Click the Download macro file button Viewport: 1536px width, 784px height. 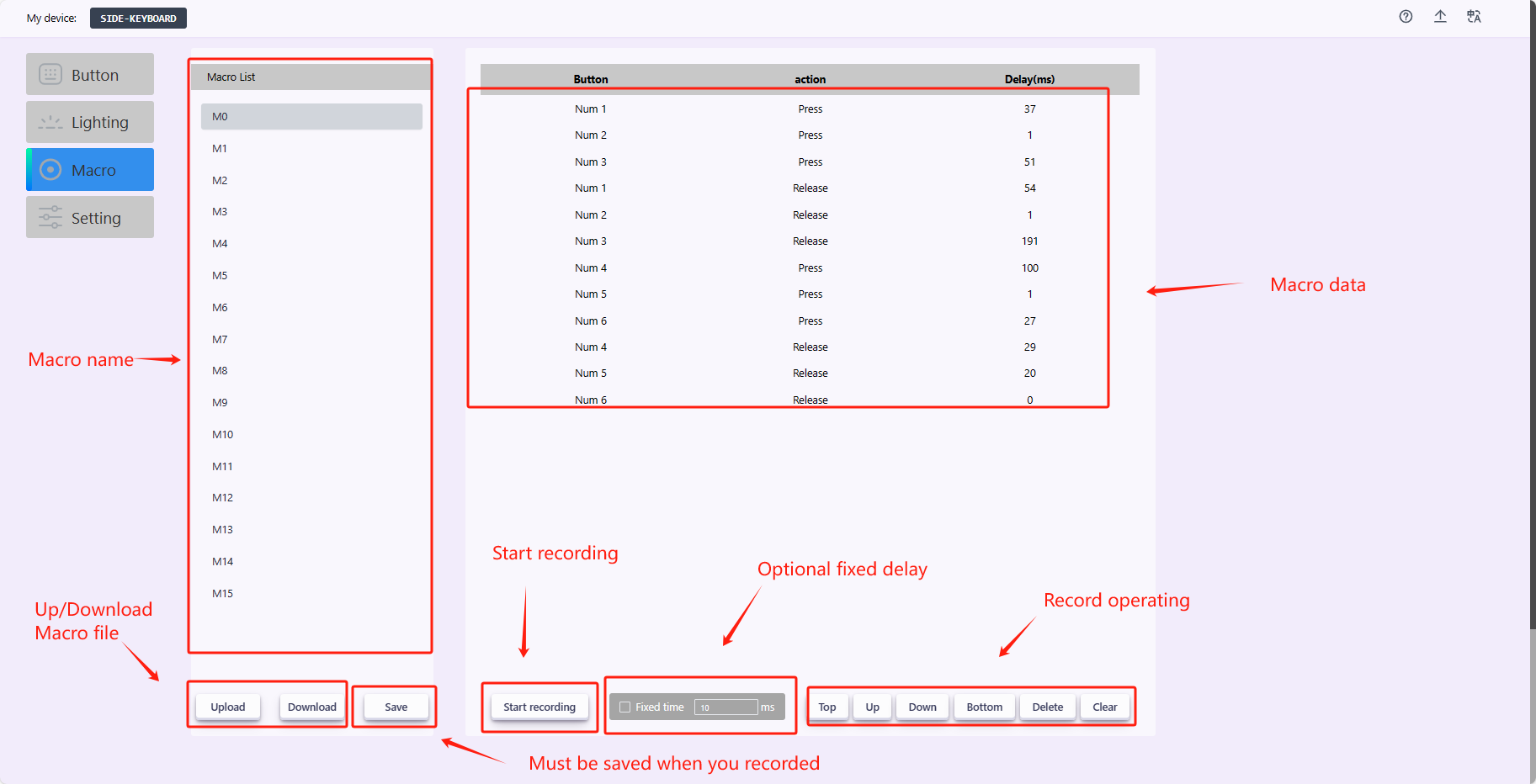coord(311,707)
